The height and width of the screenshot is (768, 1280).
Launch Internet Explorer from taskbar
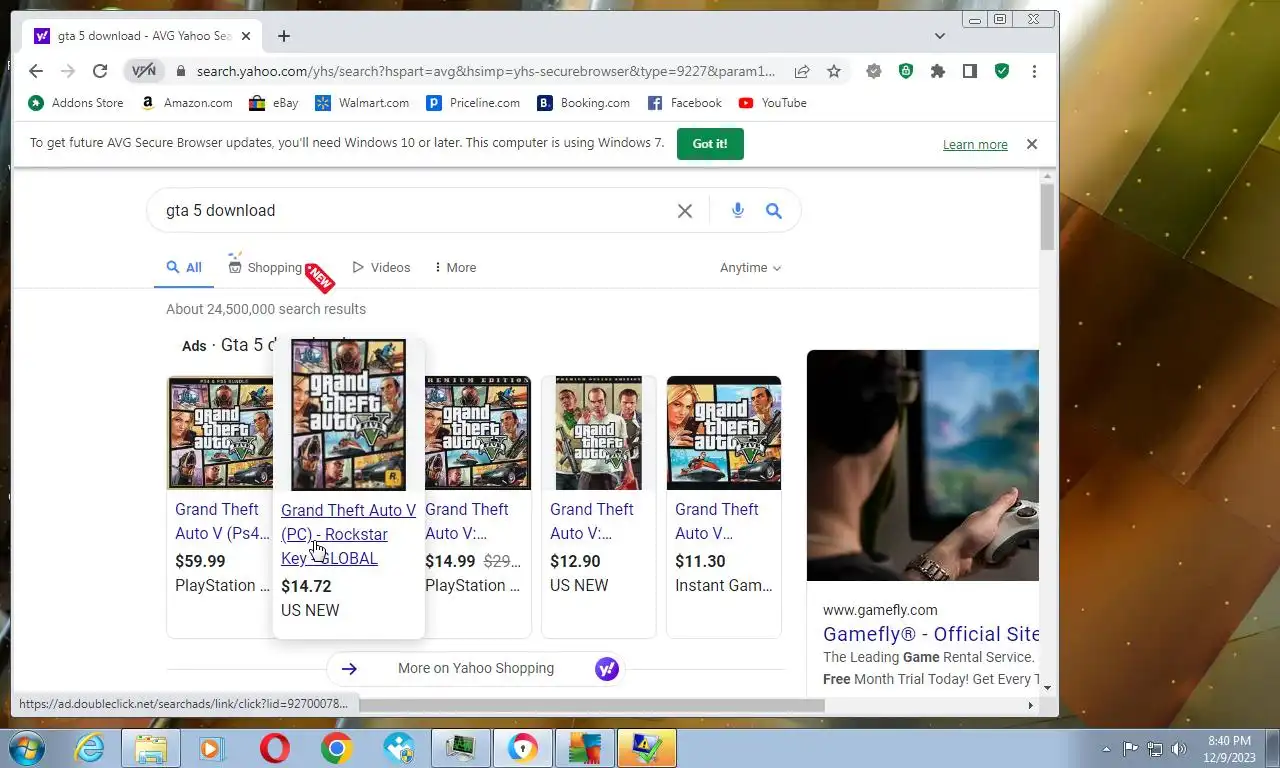pos(90,748)
